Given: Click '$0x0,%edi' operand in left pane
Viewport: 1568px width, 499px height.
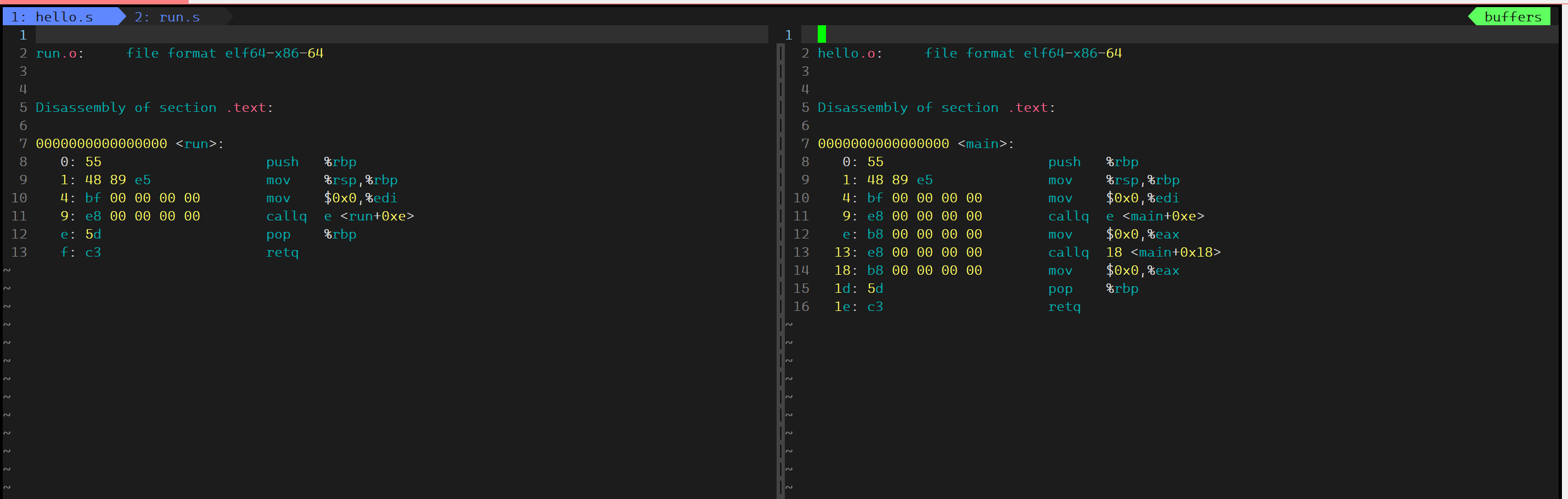Looking at the screenshot, I should (x=361, y=199).
